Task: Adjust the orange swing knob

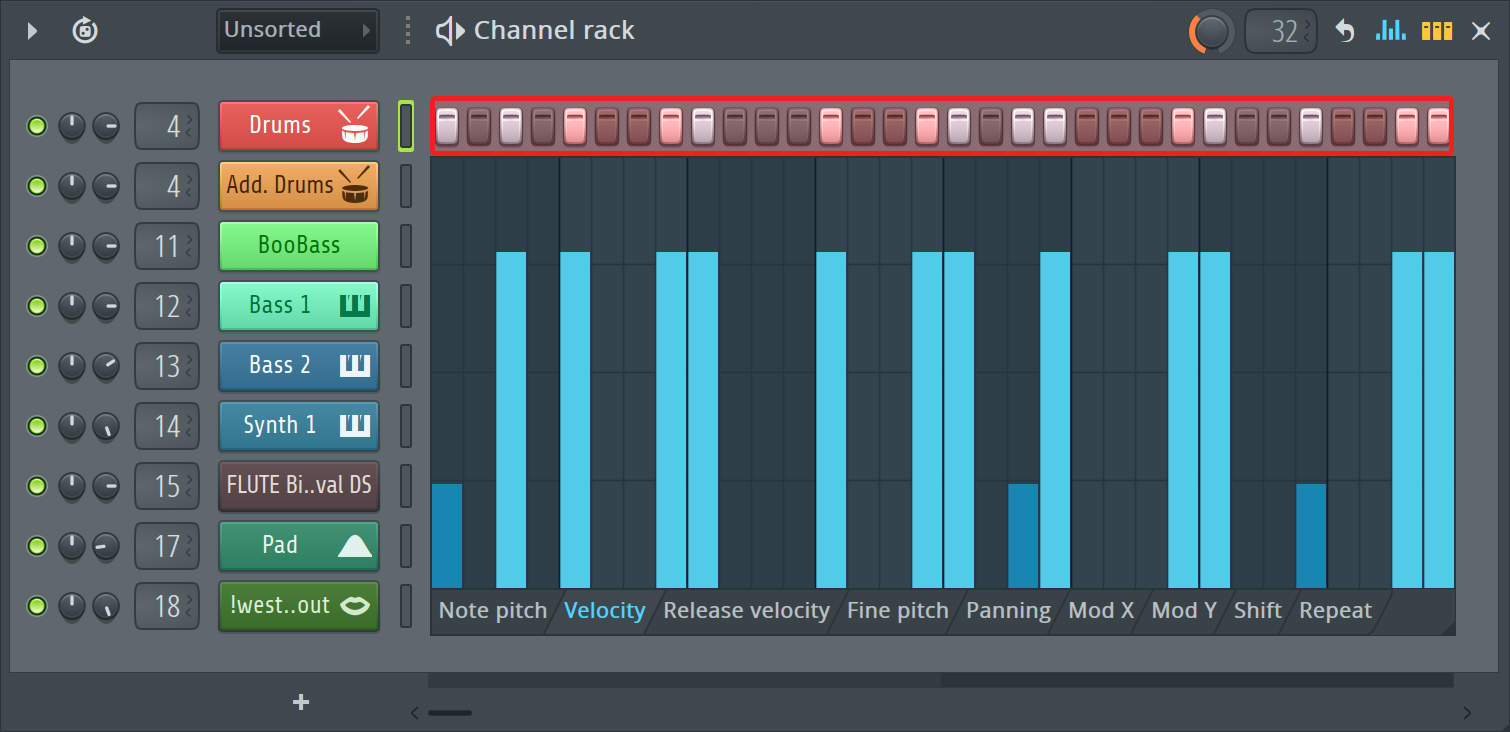Action: 1211,32
